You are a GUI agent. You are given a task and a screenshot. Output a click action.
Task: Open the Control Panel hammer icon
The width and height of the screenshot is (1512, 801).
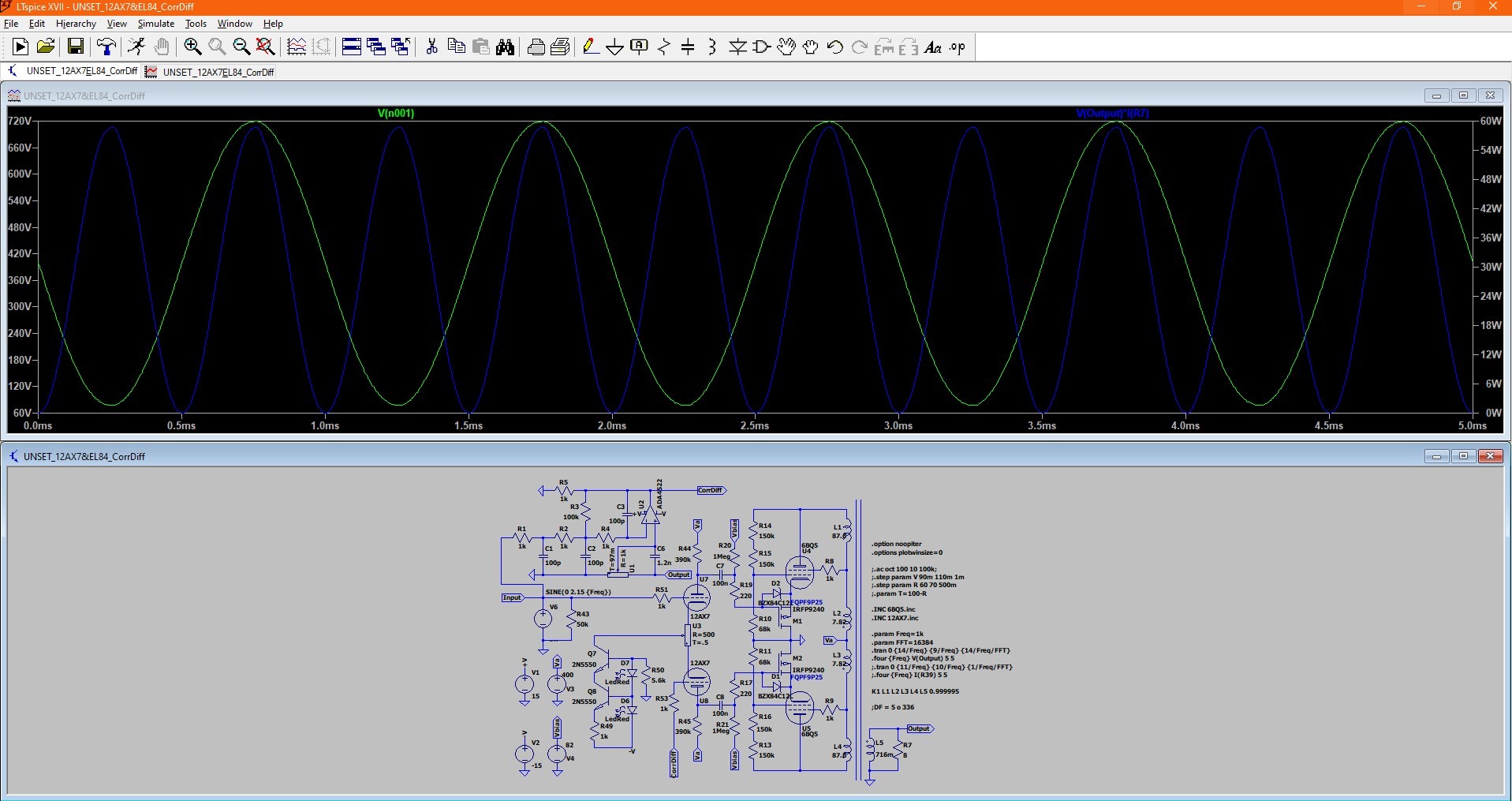pyautogui.click(x=106, y=47)
